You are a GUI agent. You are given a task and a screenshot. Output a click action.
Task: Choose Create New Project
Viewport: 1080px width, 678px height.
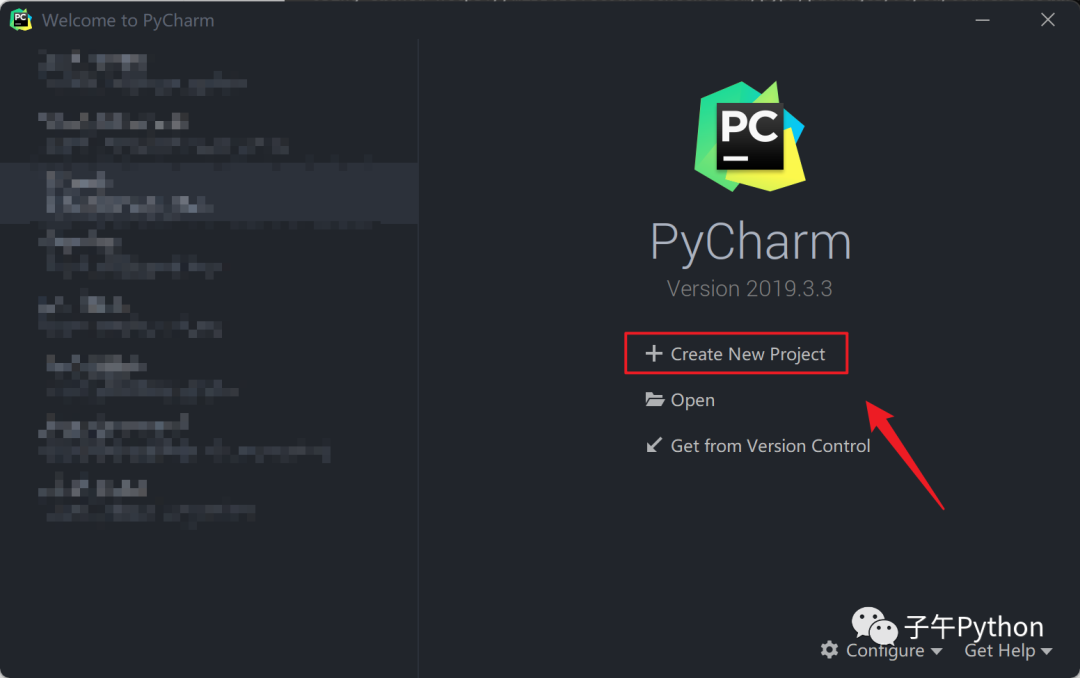736,353
